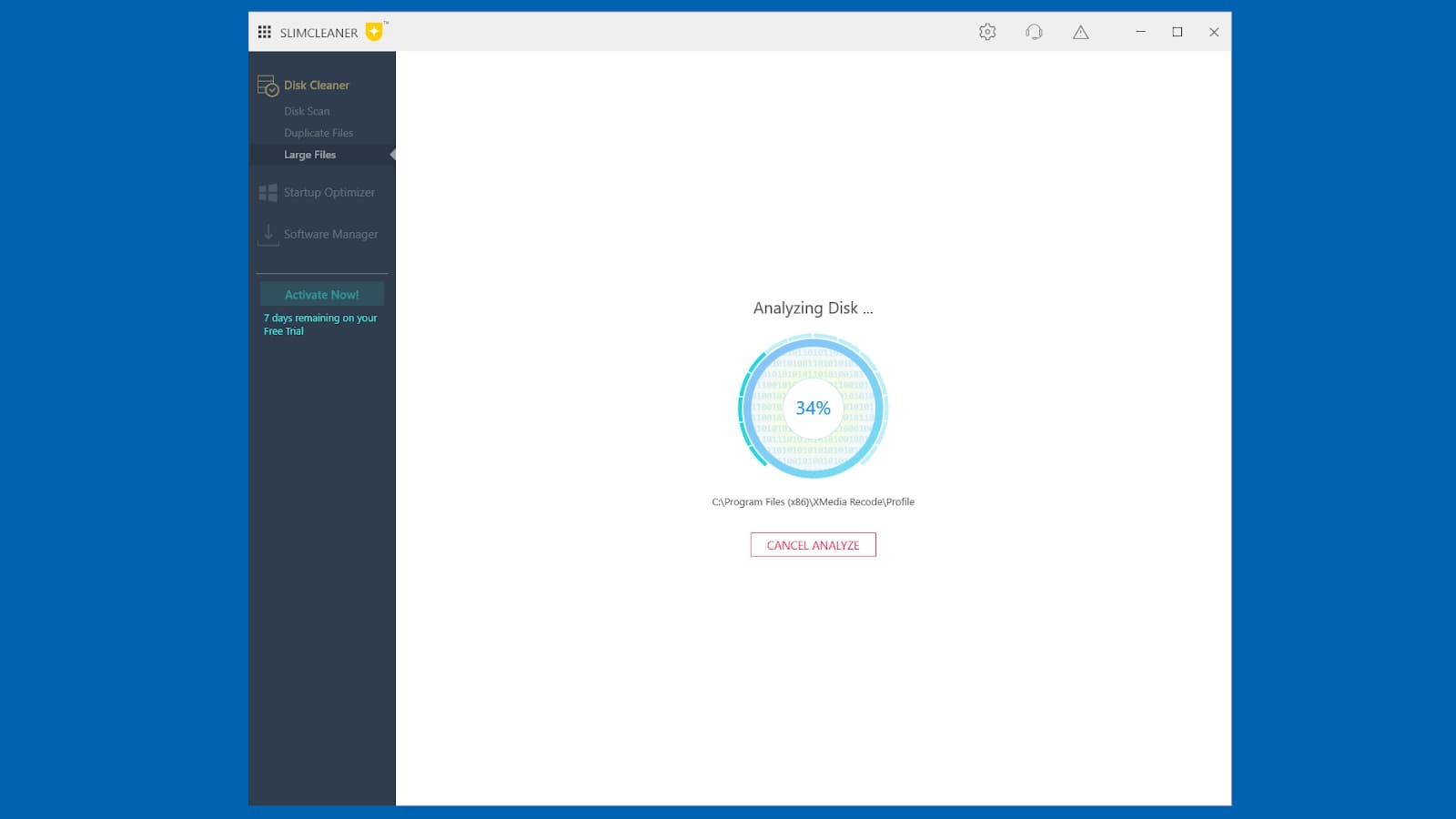The image size is (1456, 819).
Task: Select the Large Files item
Action: click(x=322, y=155)
